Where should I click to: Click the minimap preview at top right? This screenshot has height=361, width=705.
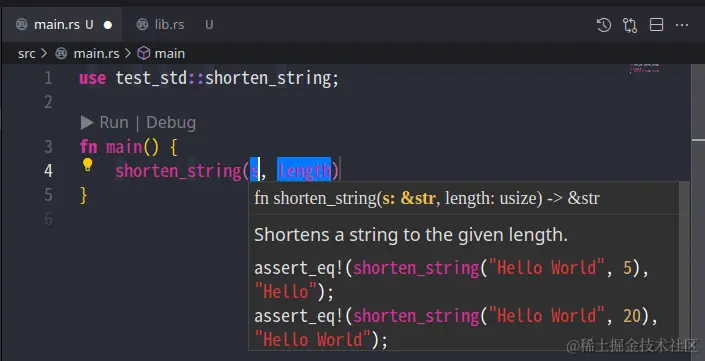644,69
